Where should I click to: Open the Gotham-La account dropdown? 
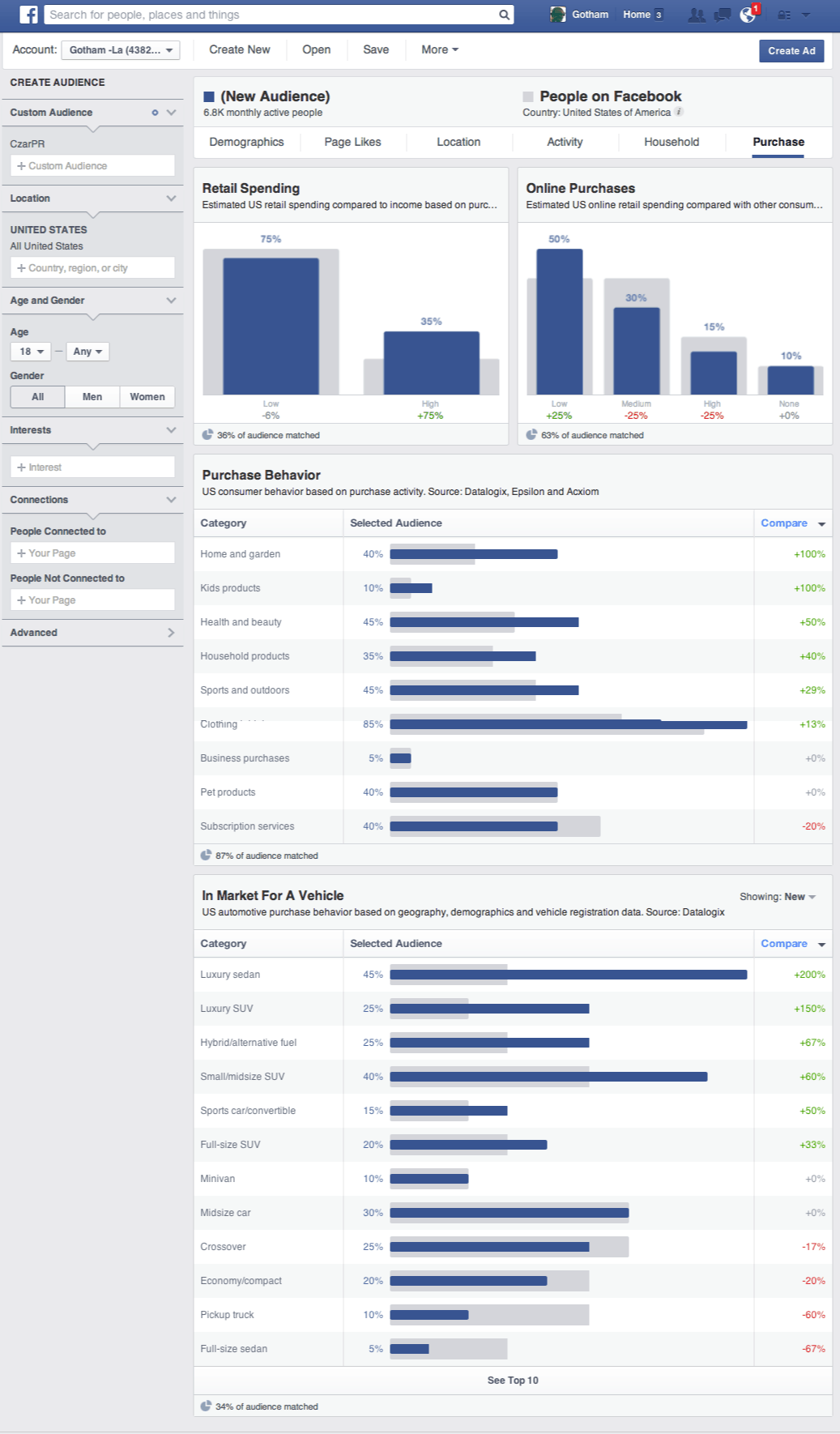tap(121, 50)
